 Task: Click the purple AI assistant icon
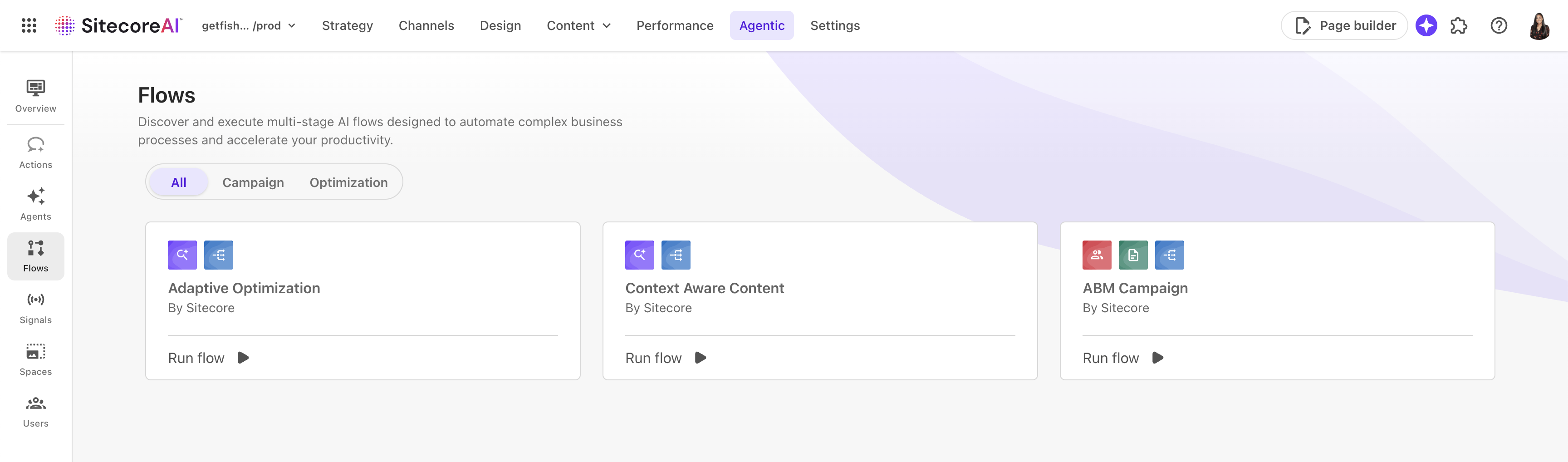(1426, 25)
